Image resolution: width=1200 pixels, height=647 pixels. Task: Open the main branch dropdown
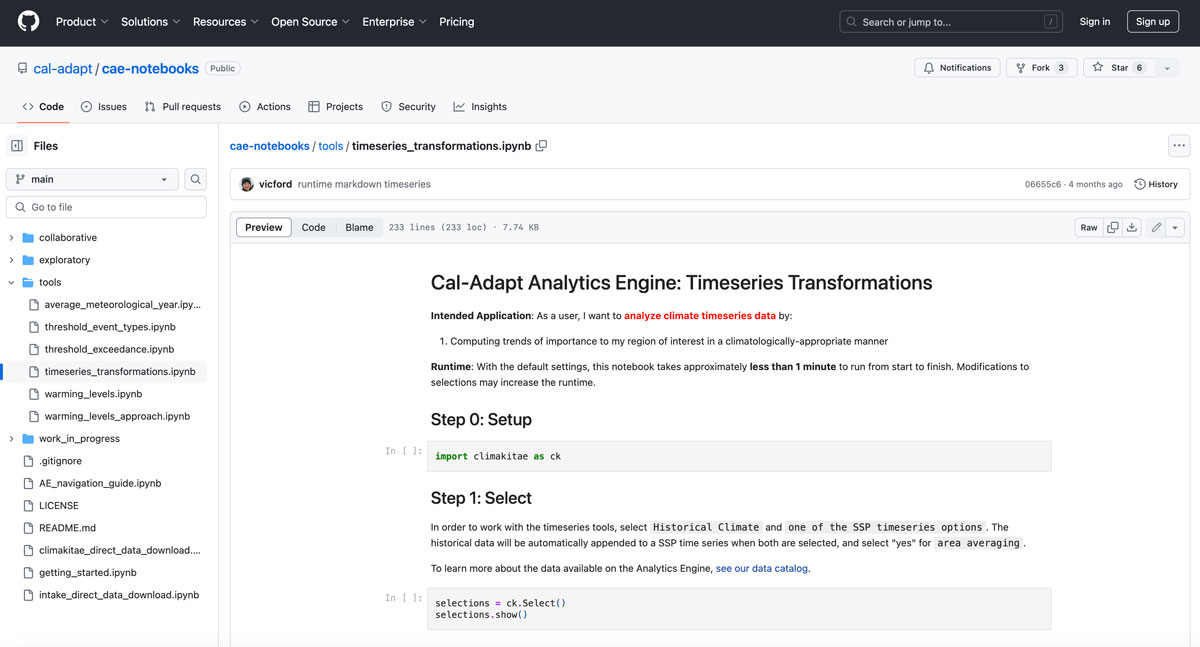(x=91, y=178)
